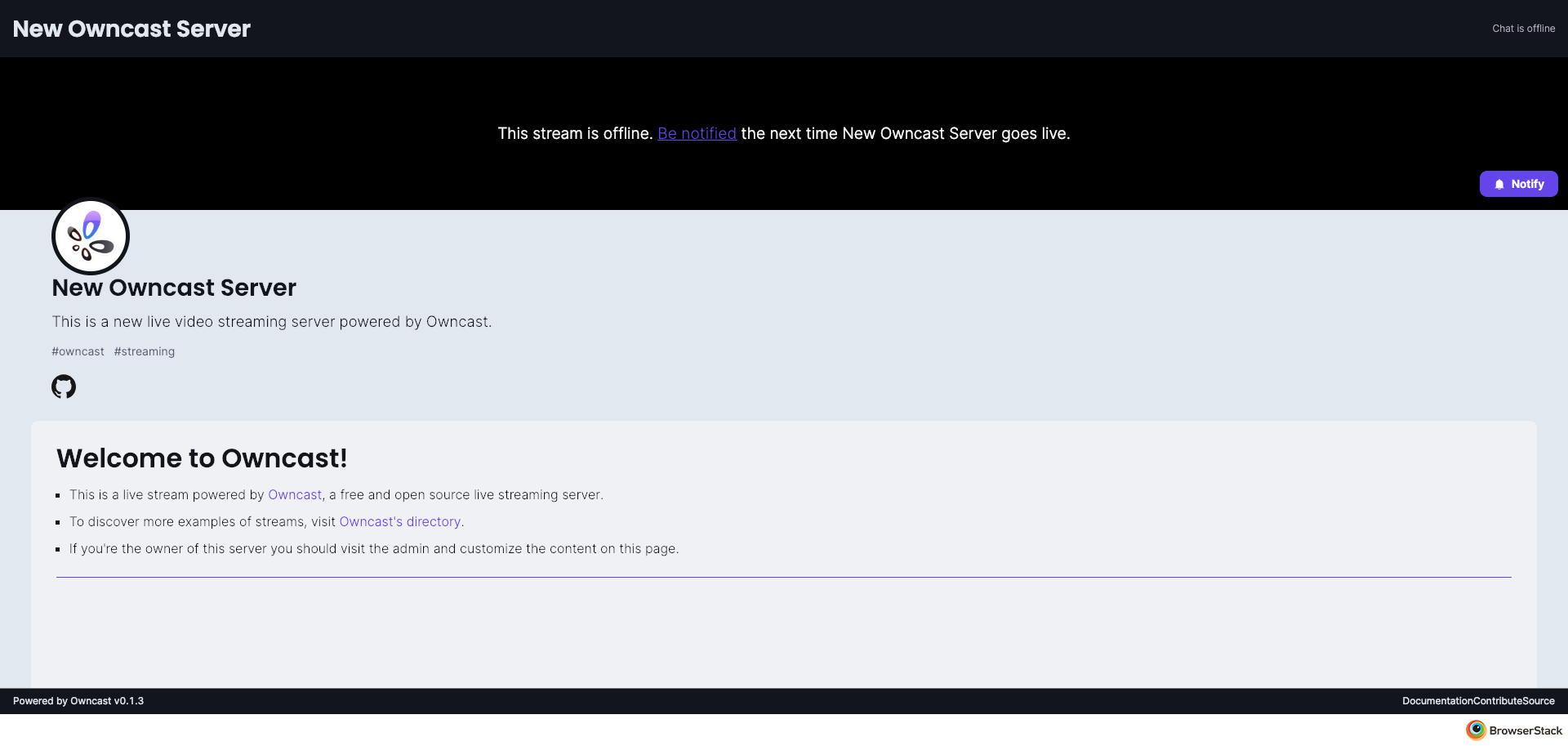Select the #owncast tag
The image size is (1568, 746).
click(x=78, y=351)
